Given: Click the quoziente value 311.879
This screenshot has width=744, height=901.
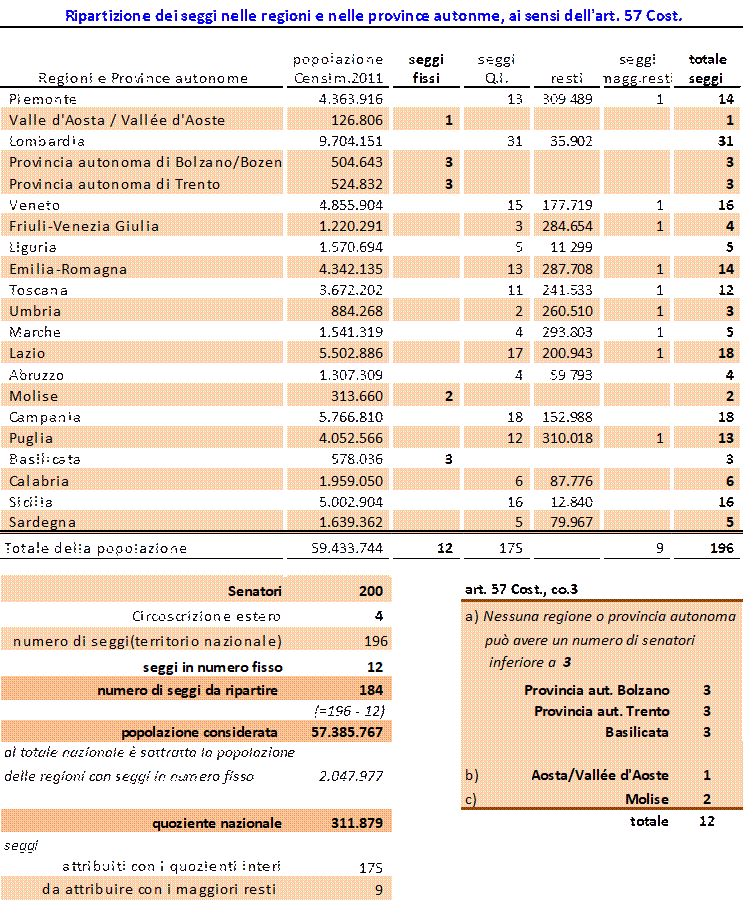Looking at the screenshot, I should tap(357, 823).
